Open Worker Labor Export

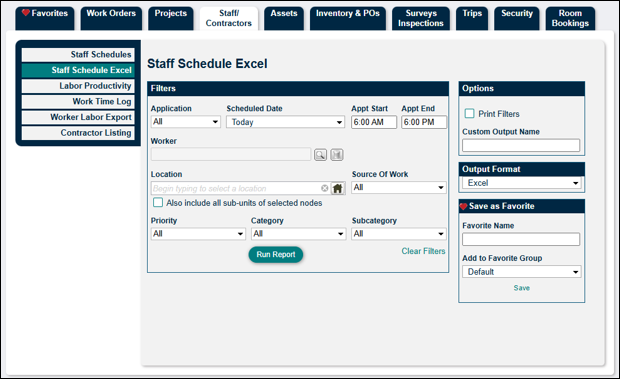pyautogui.click(x=78, y=117)
